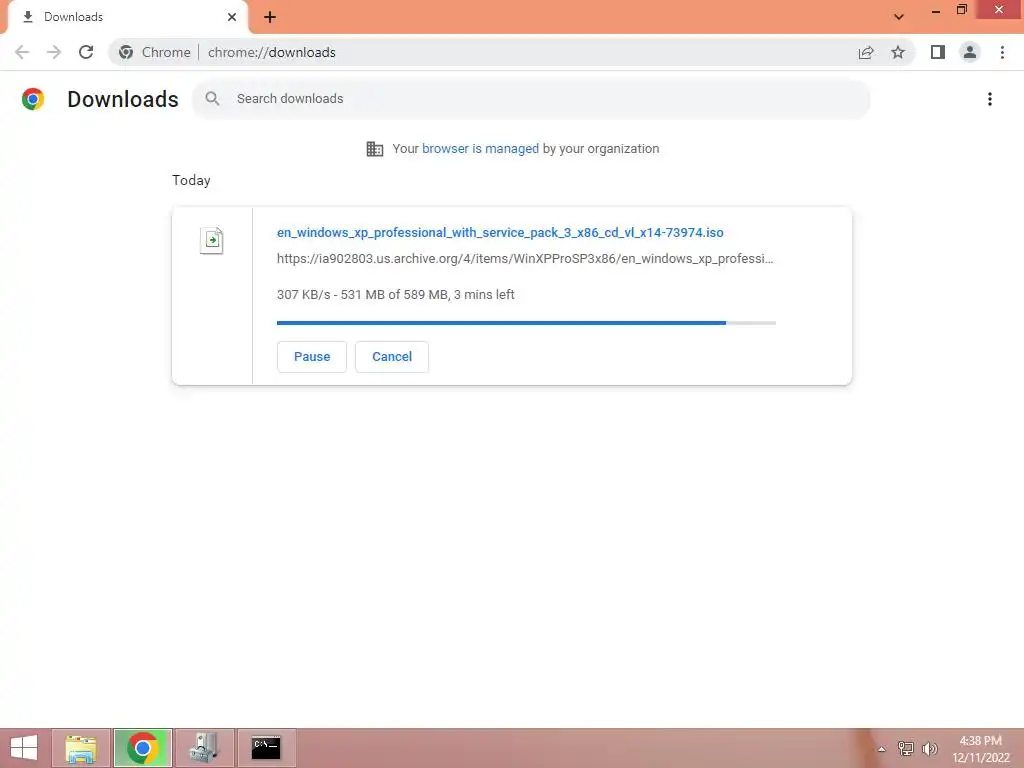Open the profile avatar menu
The height and width of the screenshot is (768, 1024).
(x=970, y=52)
